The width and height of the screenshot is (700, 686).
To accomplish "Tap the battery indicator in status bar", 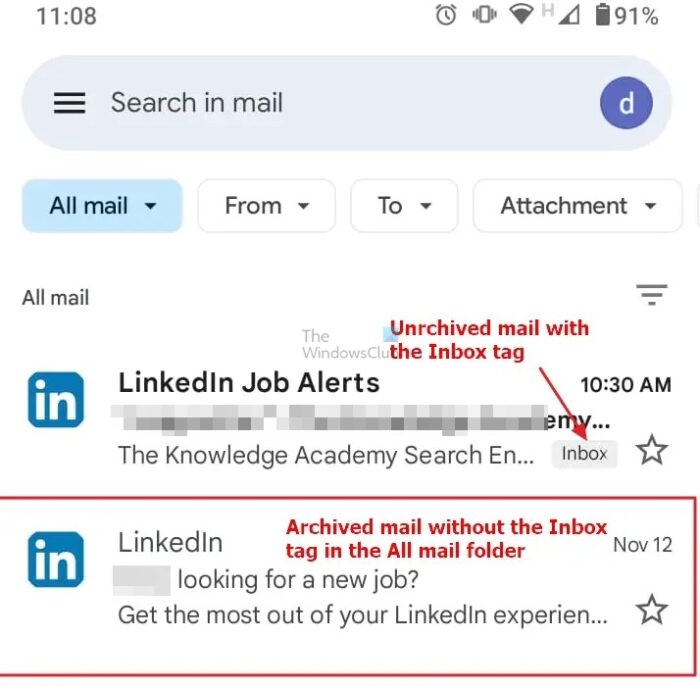I will [x=604, y=15].
